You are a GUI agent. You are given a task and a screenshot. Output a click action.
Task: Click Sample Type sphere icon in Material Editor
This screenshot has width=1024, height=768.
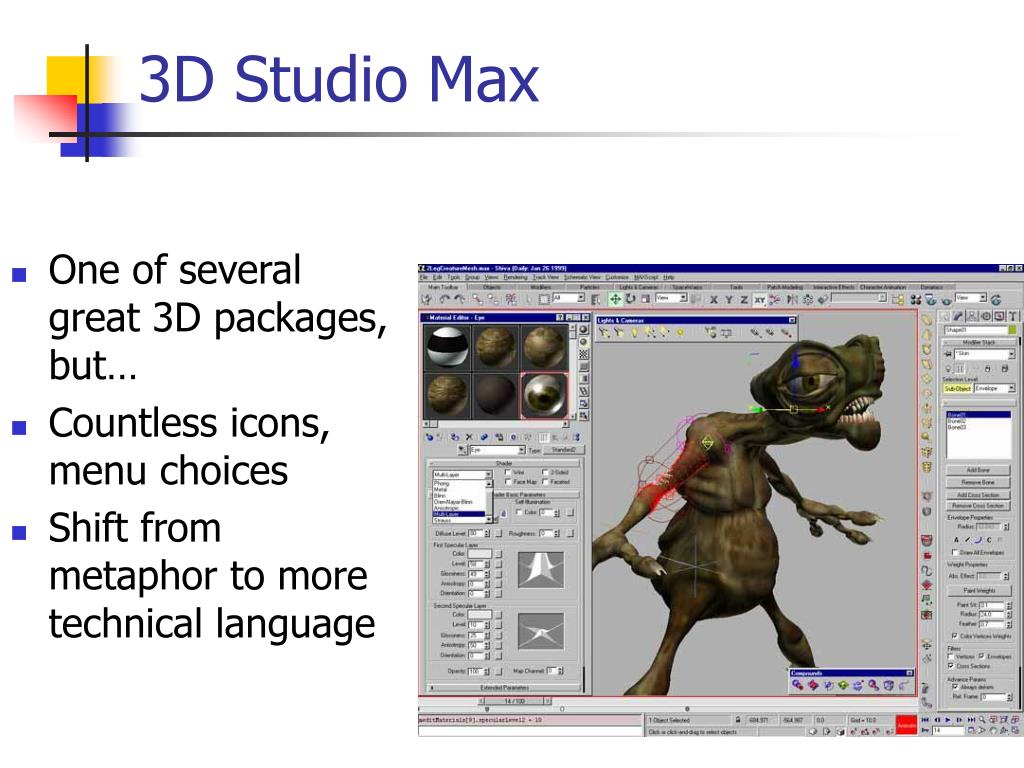click(x=583, y=330)
